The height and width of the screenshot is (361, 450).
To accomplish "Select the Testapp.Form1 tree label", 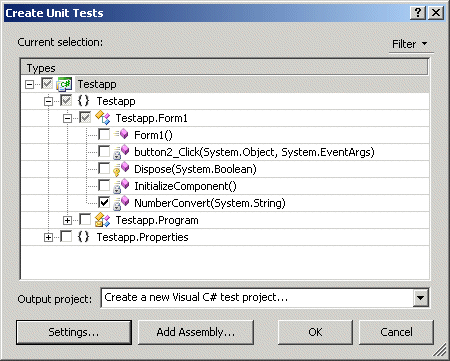I will click(x=151, y=118).
